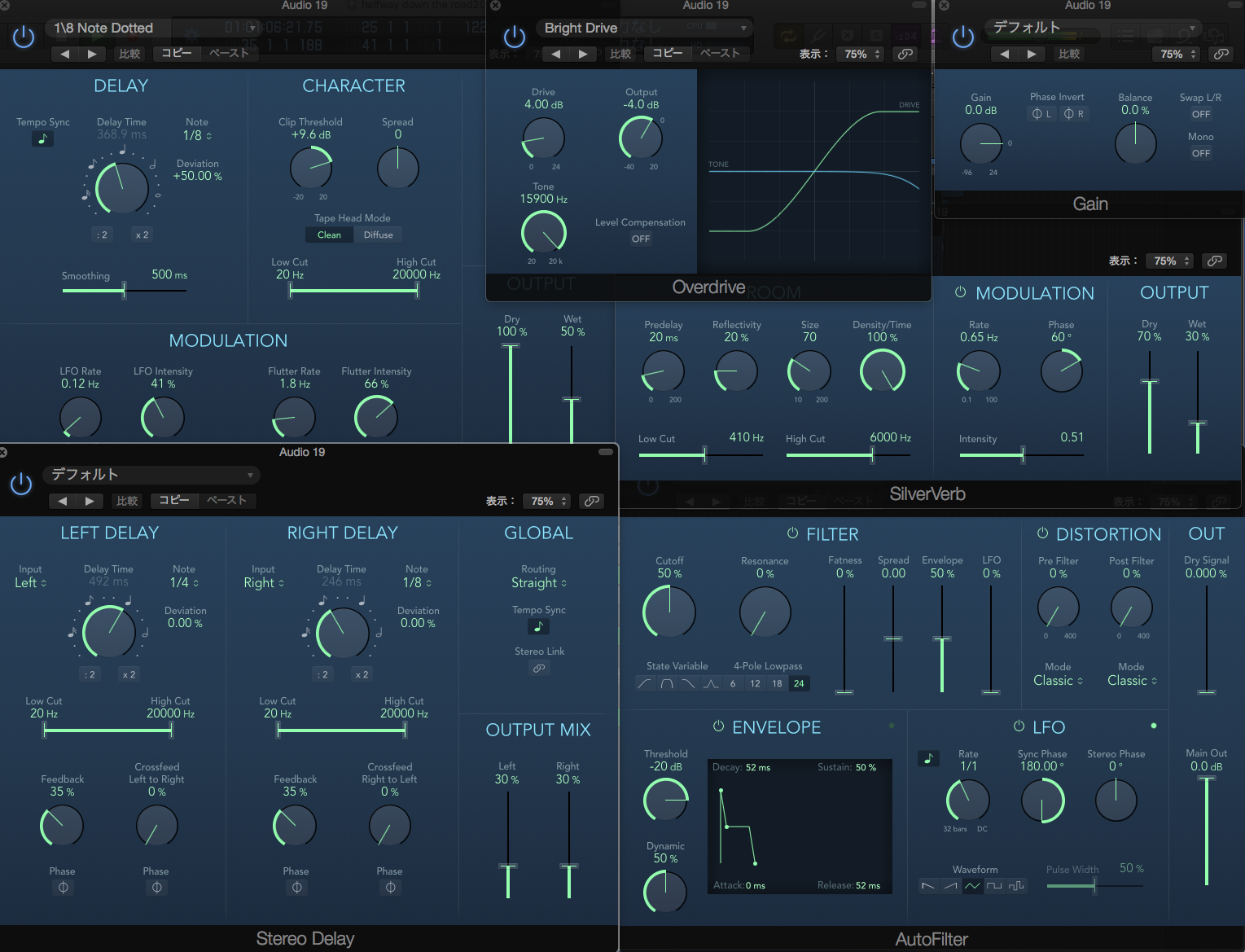Toggle Stereo Link icon in Global section
Screen dimensions: 1245x952
pos(538,668)
